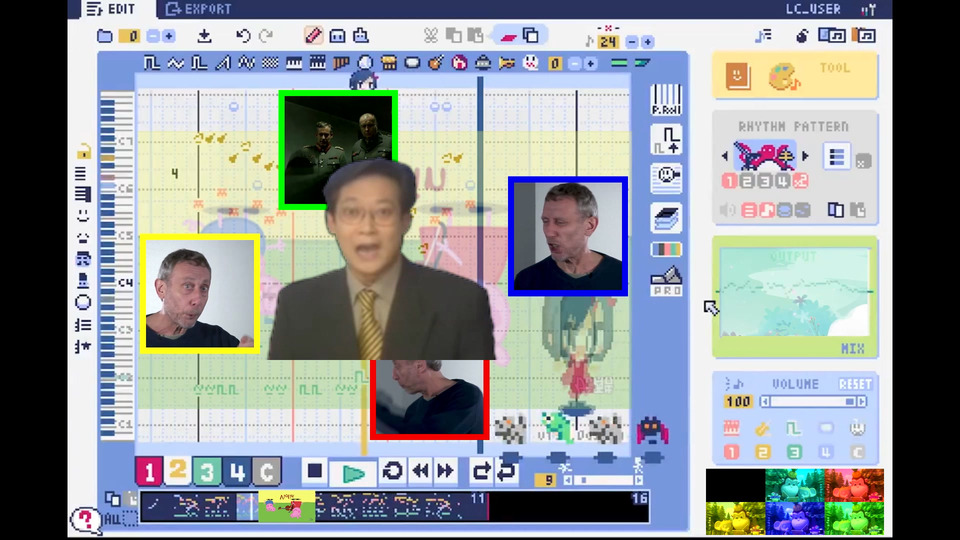960x540 pixels.
Task: Download and save the song
Action: pyautogui.click(x=204, y=36)
